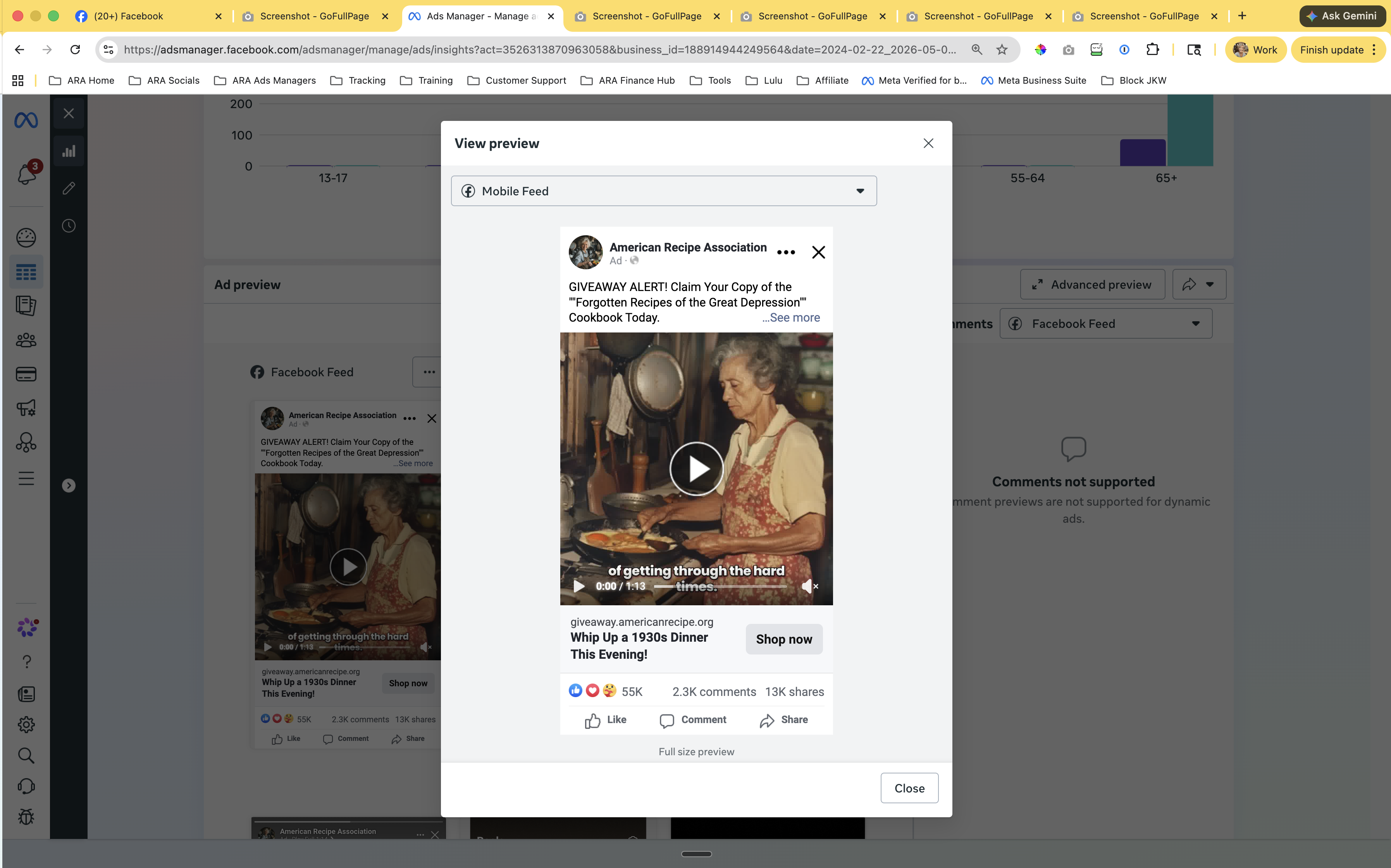
Task: Open the Report a problem bug icon
Action: click(x=26, y=817)
